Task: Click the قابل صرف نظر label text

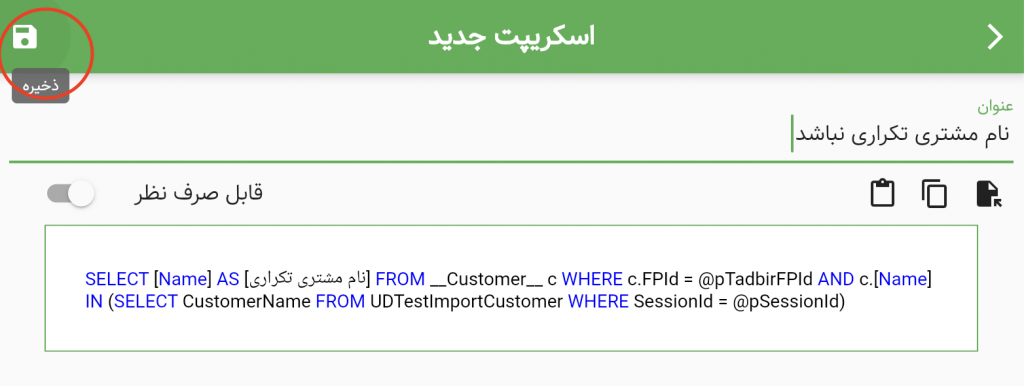Action: (x=198, y=194)
